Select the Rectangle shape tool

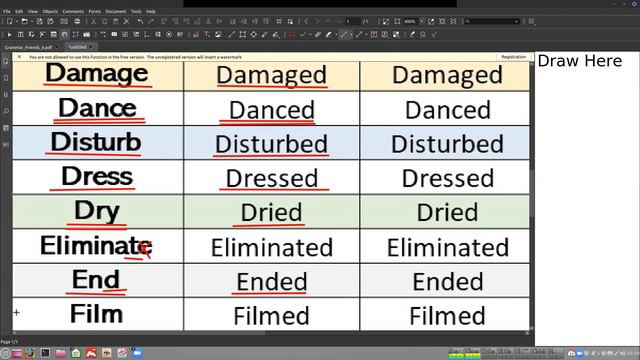(242, 35)
